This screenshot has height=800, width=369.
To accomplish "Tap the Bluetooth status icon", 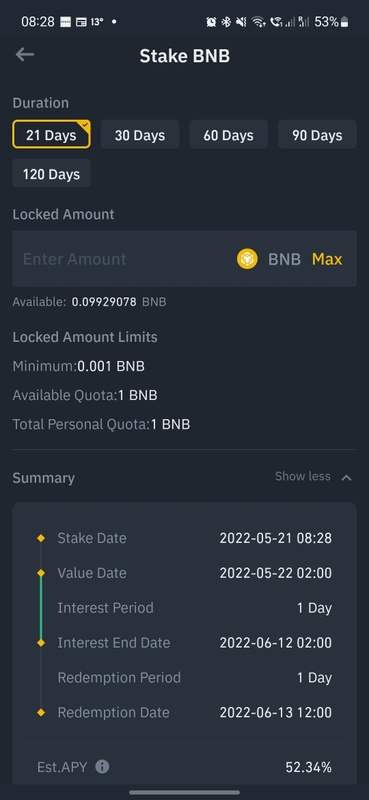I will (x=226, y=21).
